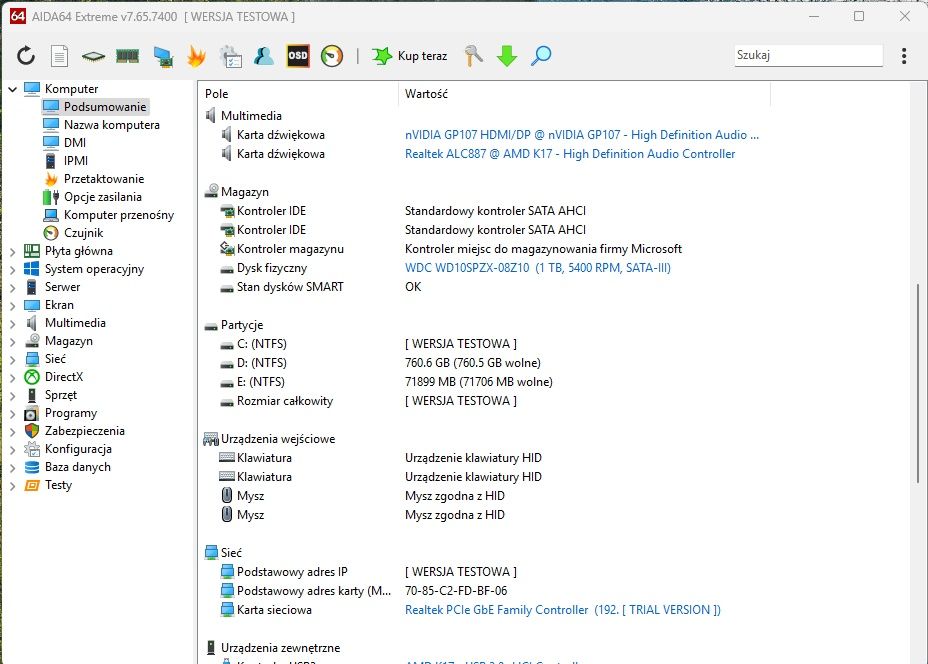
Task: Click the green download arrow icon
Action: [507, 56]
